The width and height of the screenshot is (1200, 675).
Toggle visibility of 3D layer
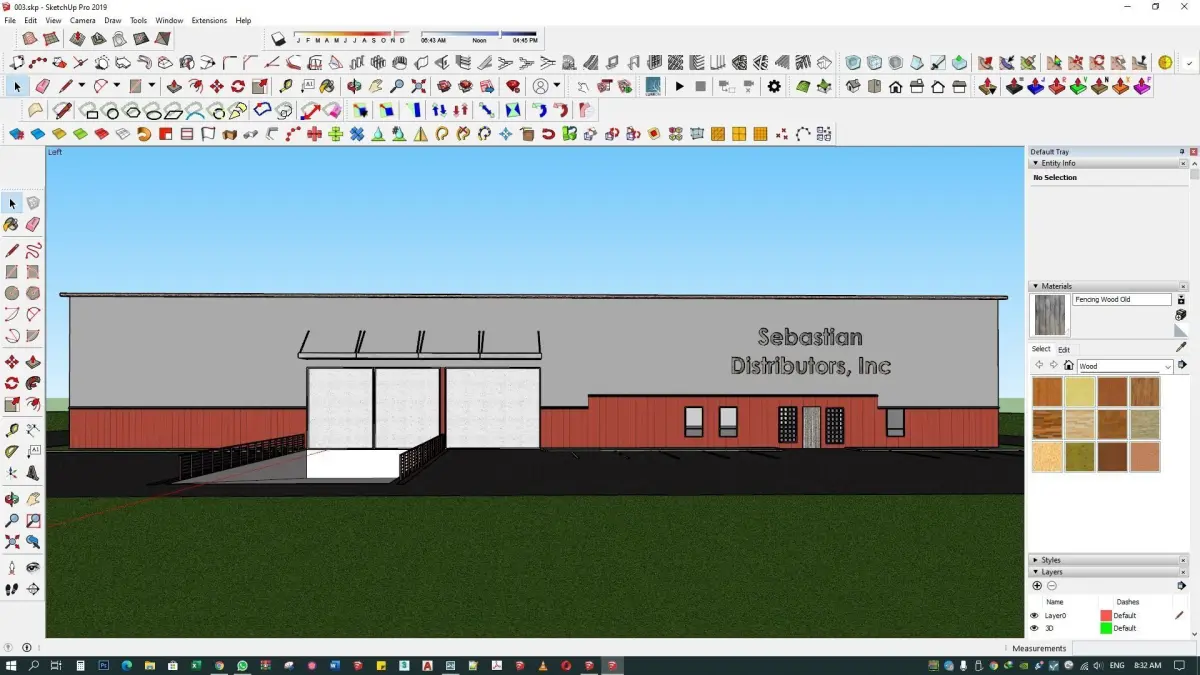pos(1035,628)
